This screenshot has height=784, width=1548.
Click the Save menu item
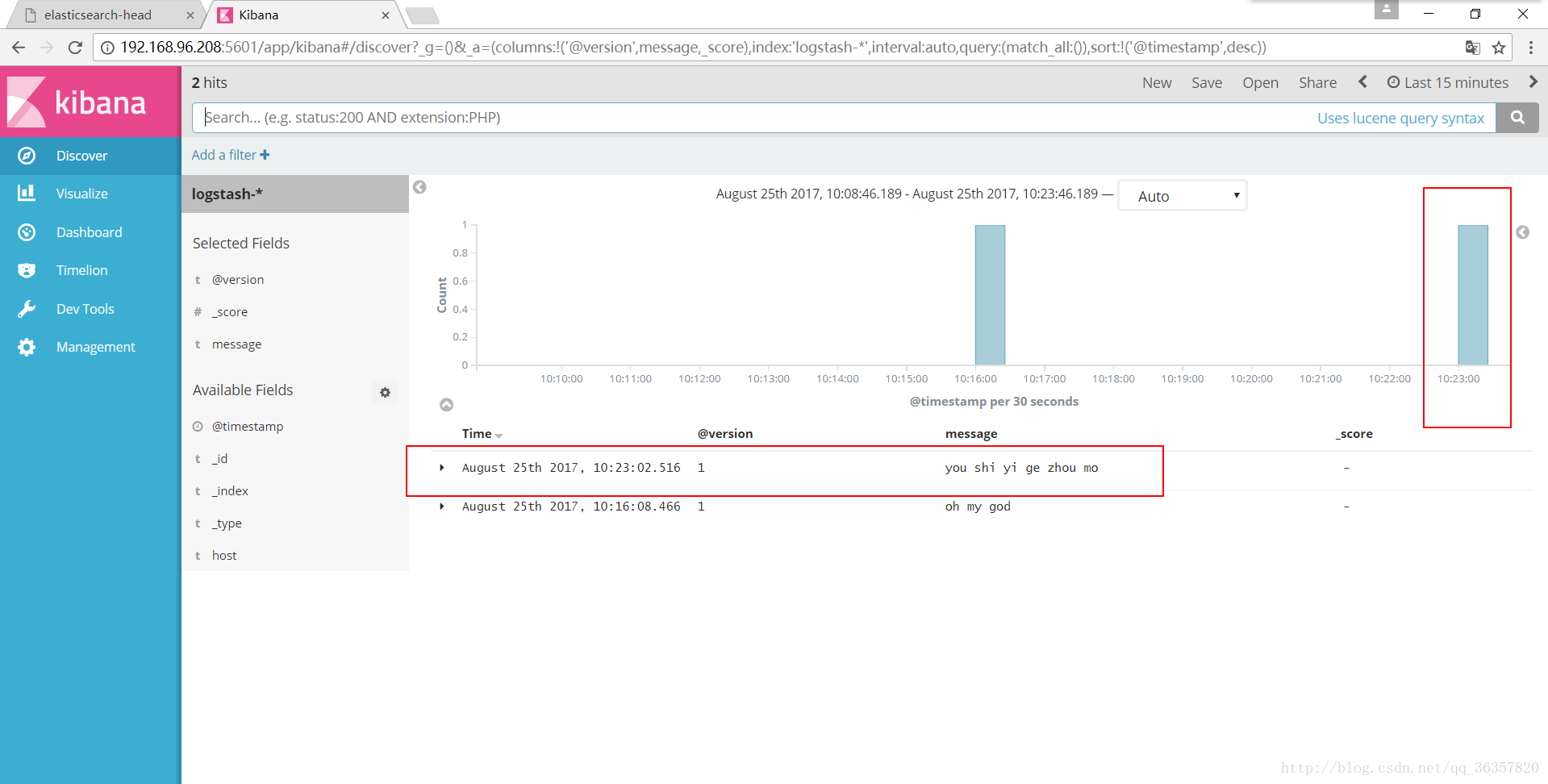point(1207,82)
